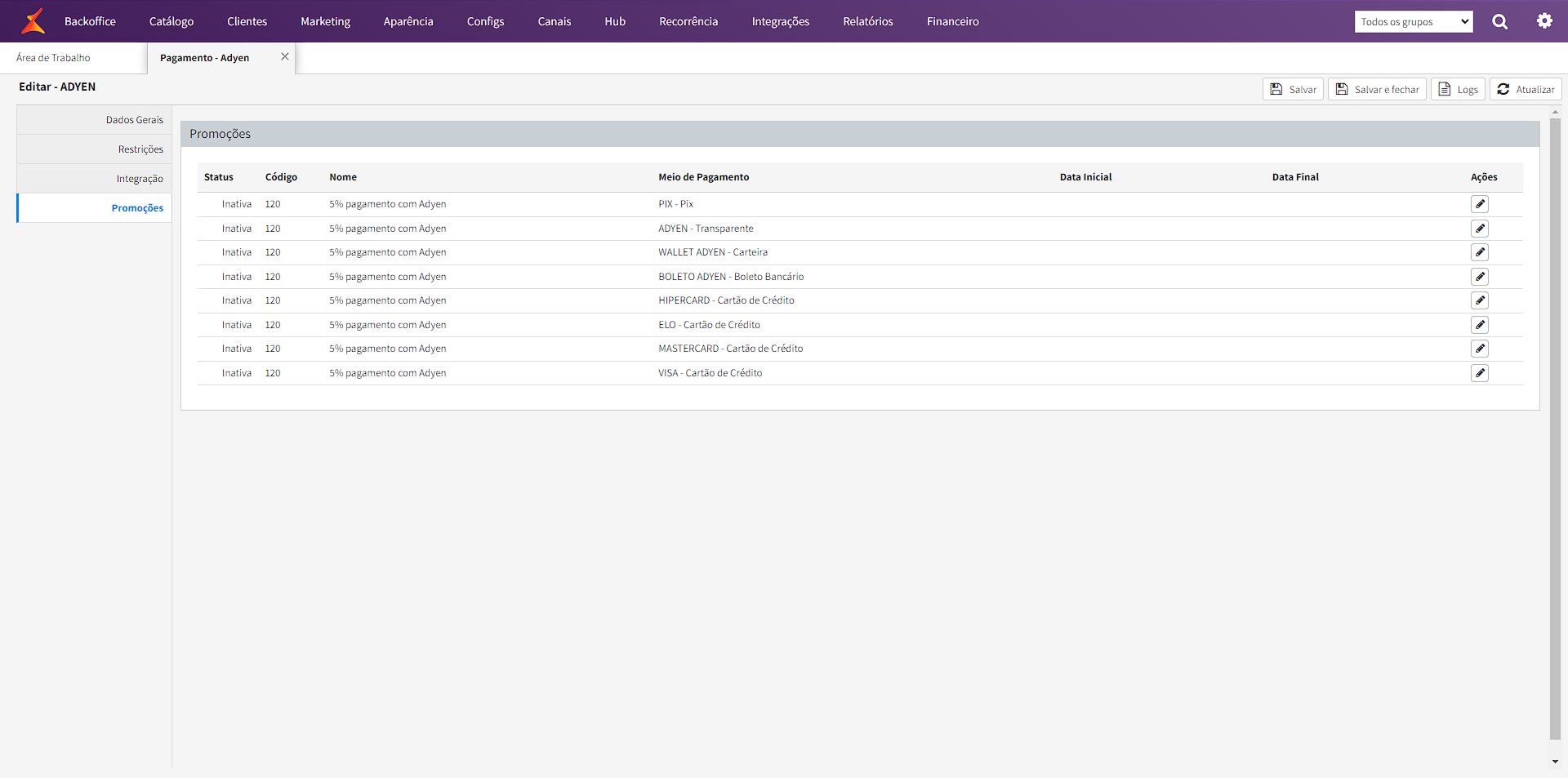Screen dimensions: 1568x778
Task: Click the Meio de Pagamento column header
Action: [x=704, y=177]
